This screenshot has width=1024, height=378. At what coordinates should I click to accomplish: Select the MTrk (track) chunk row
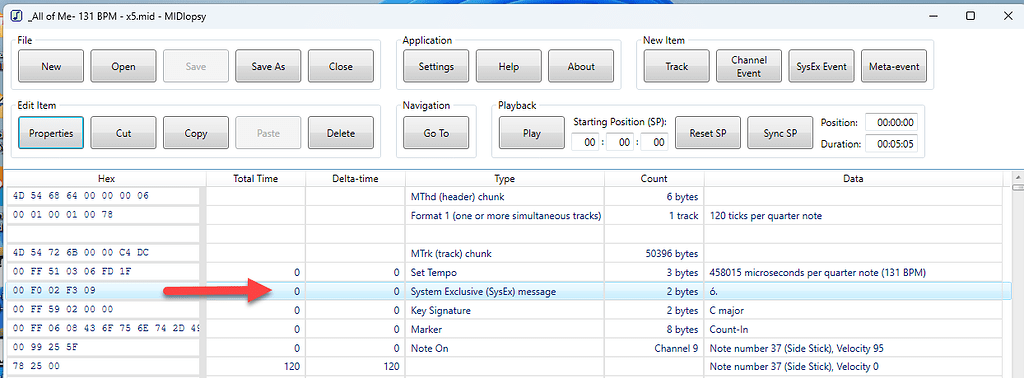pos(504,253)
